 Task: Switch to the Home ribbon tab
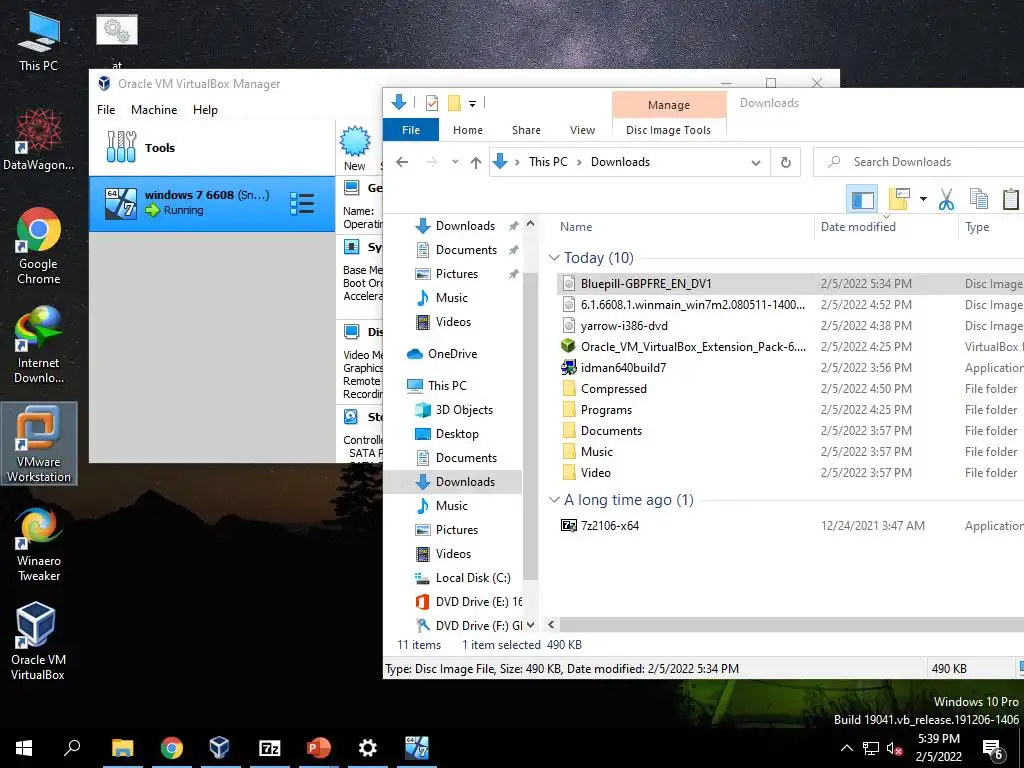468,130
